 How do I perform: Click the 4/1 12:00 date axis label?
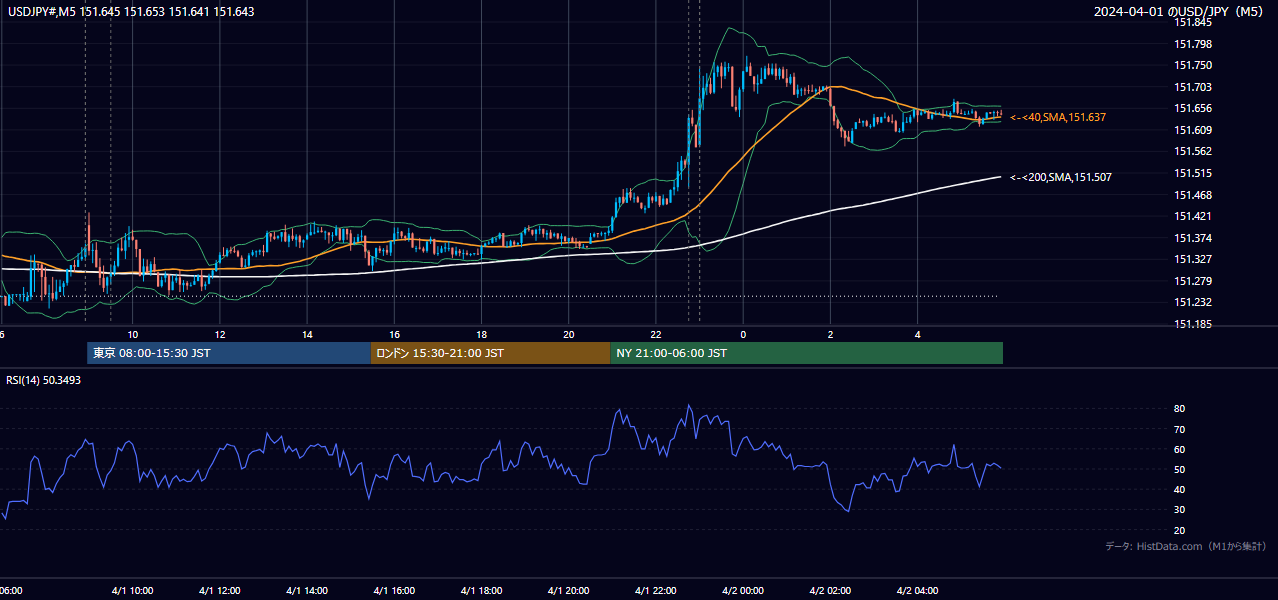click(x=220, y=591)
